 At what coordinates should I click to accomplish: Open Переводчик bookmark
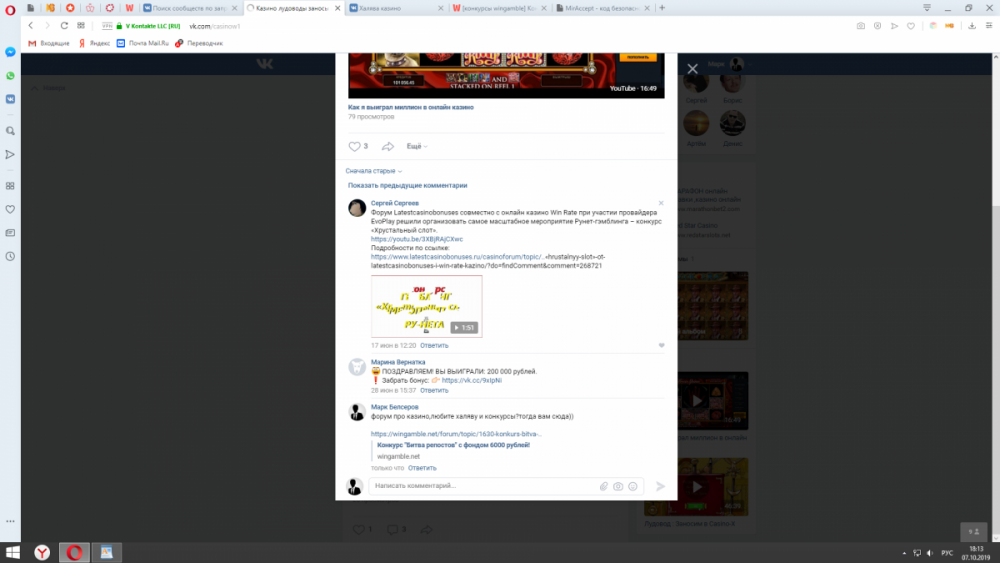click(199, 43)
